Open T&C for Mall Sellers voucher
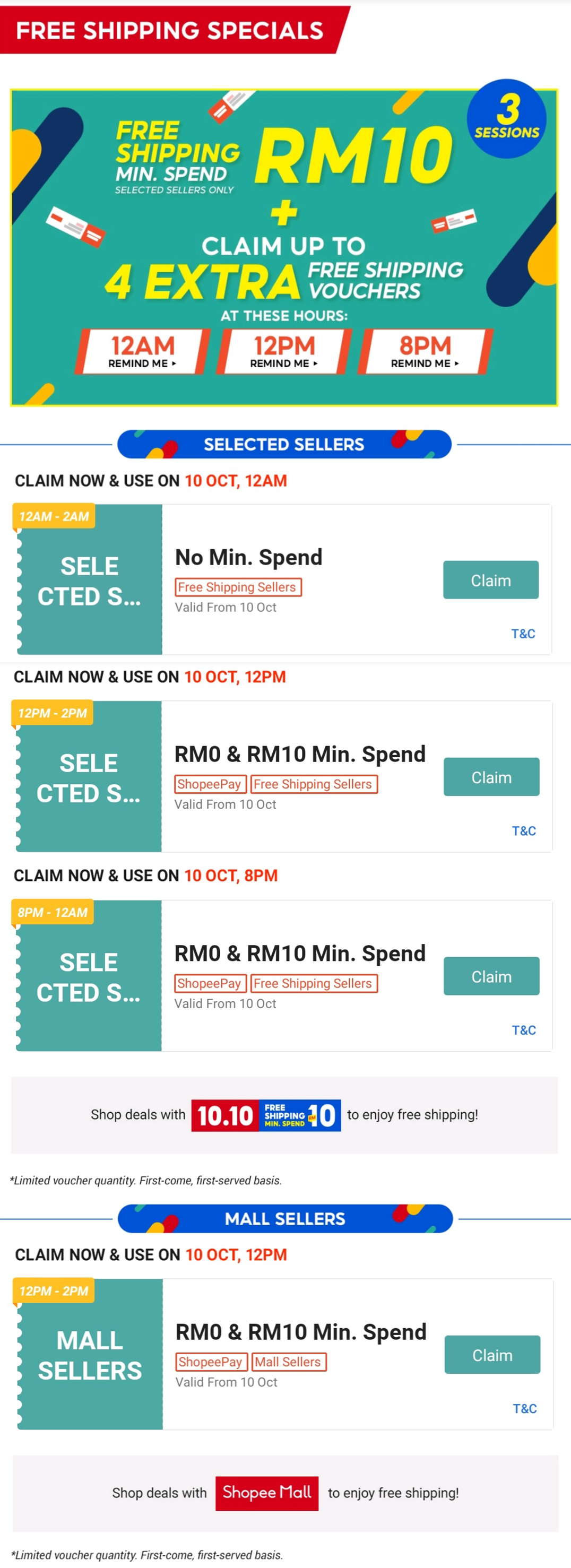 [x=524, y=1408]
